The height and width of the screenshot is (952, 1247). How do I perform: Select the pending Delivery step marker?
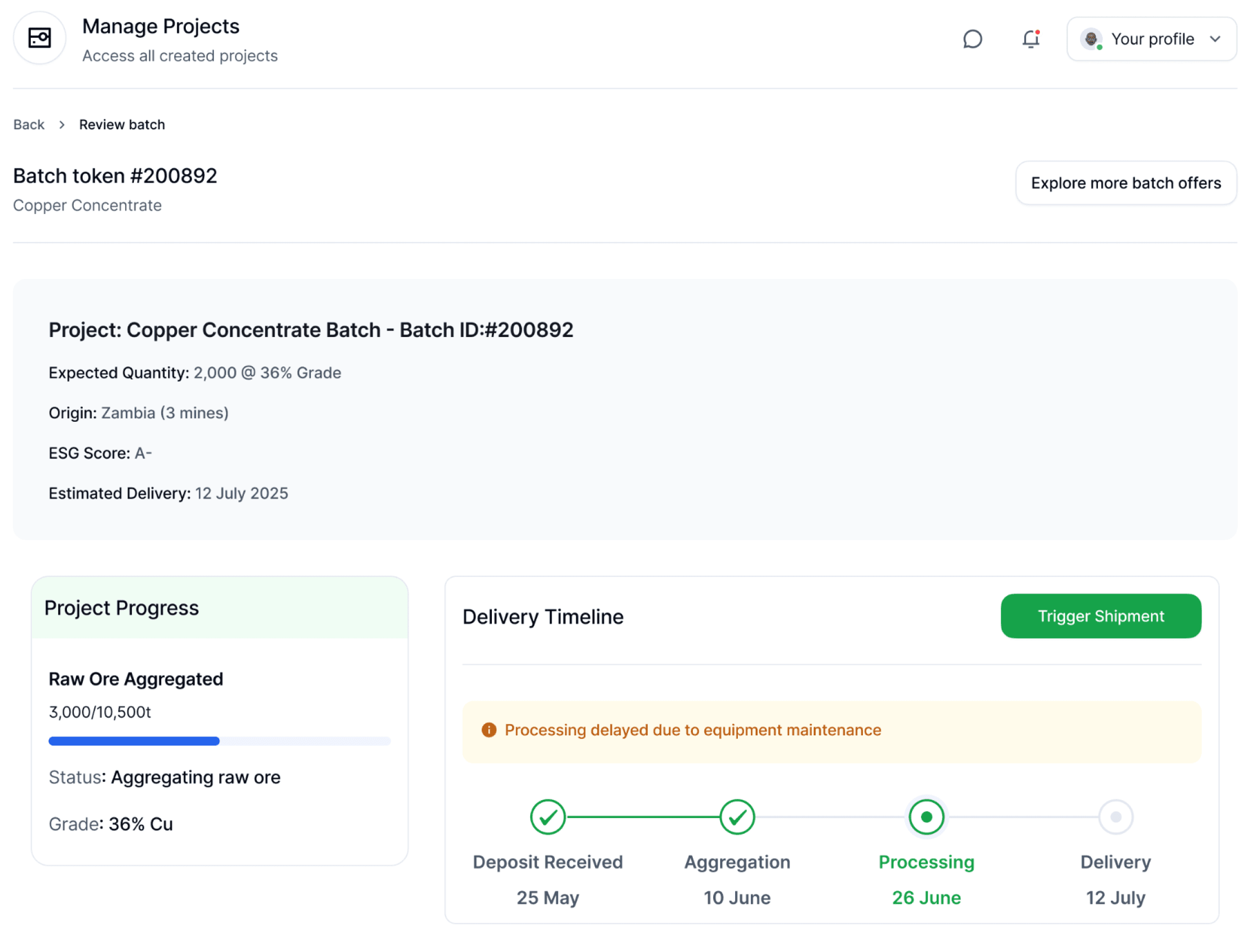tap(1115, 817)
